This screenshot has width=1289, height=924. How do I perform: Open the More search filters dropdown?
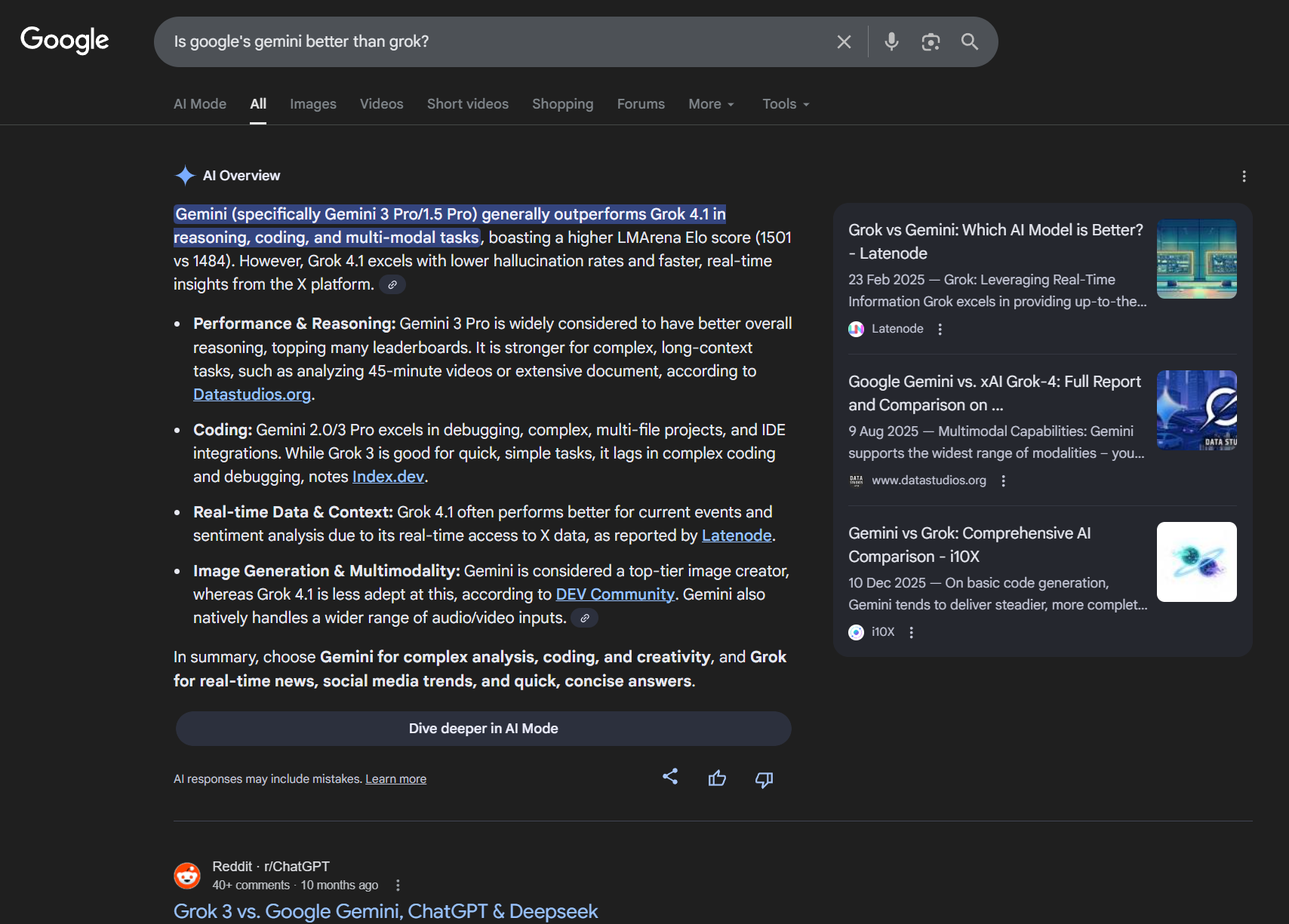point(709,103)
